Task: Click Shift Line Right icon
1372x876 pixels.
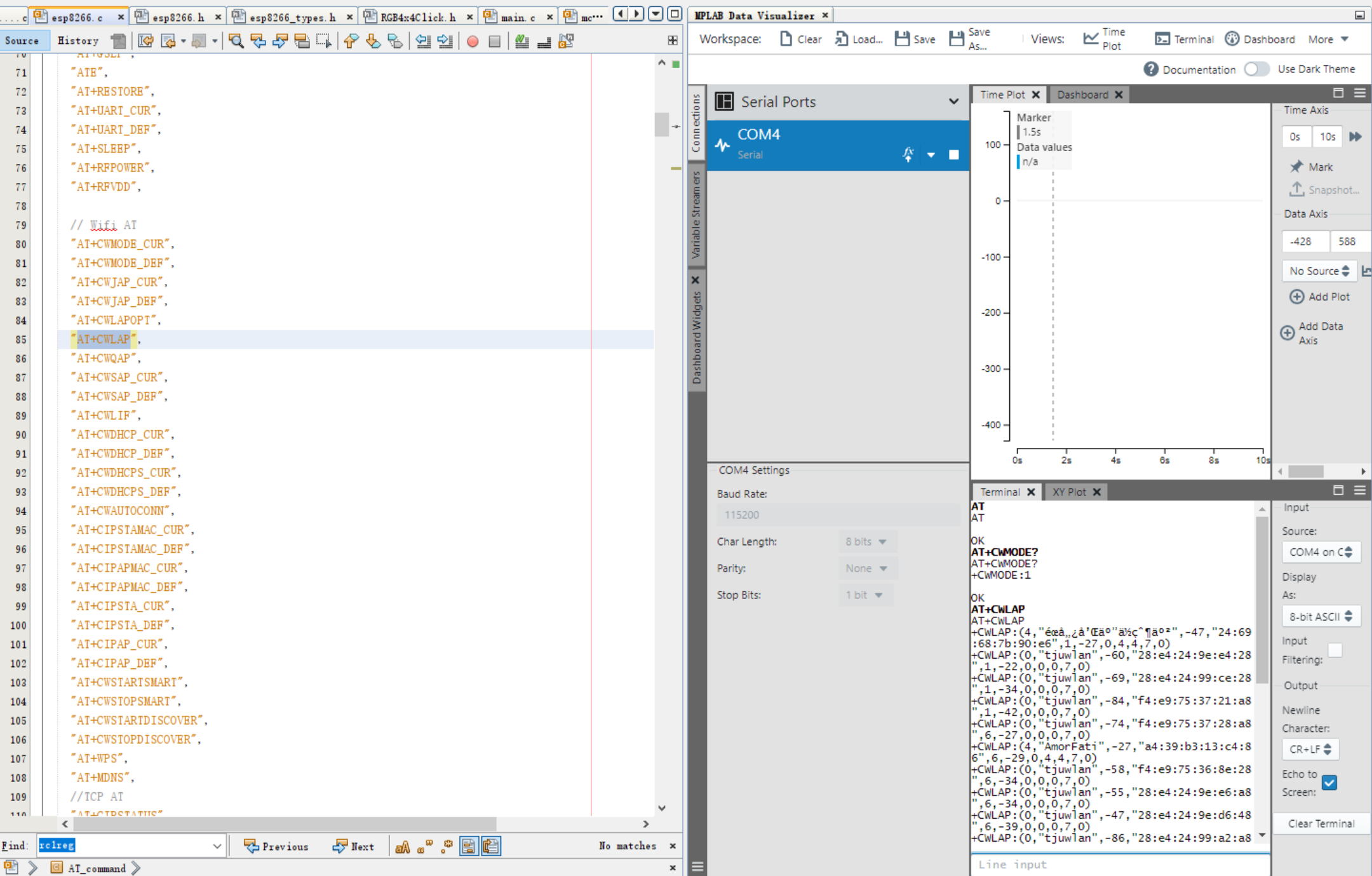Action: tap(445, 41)
